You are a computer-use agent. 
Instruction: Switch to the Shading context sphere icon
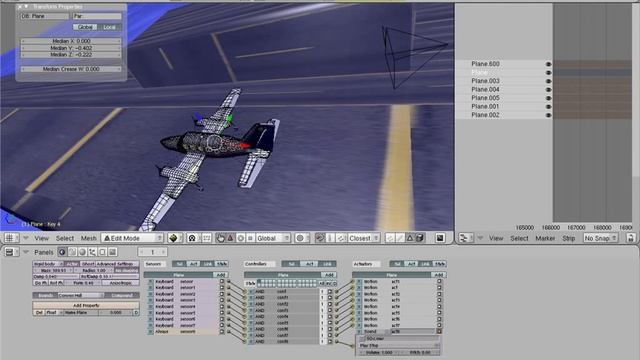pos(82,252)
